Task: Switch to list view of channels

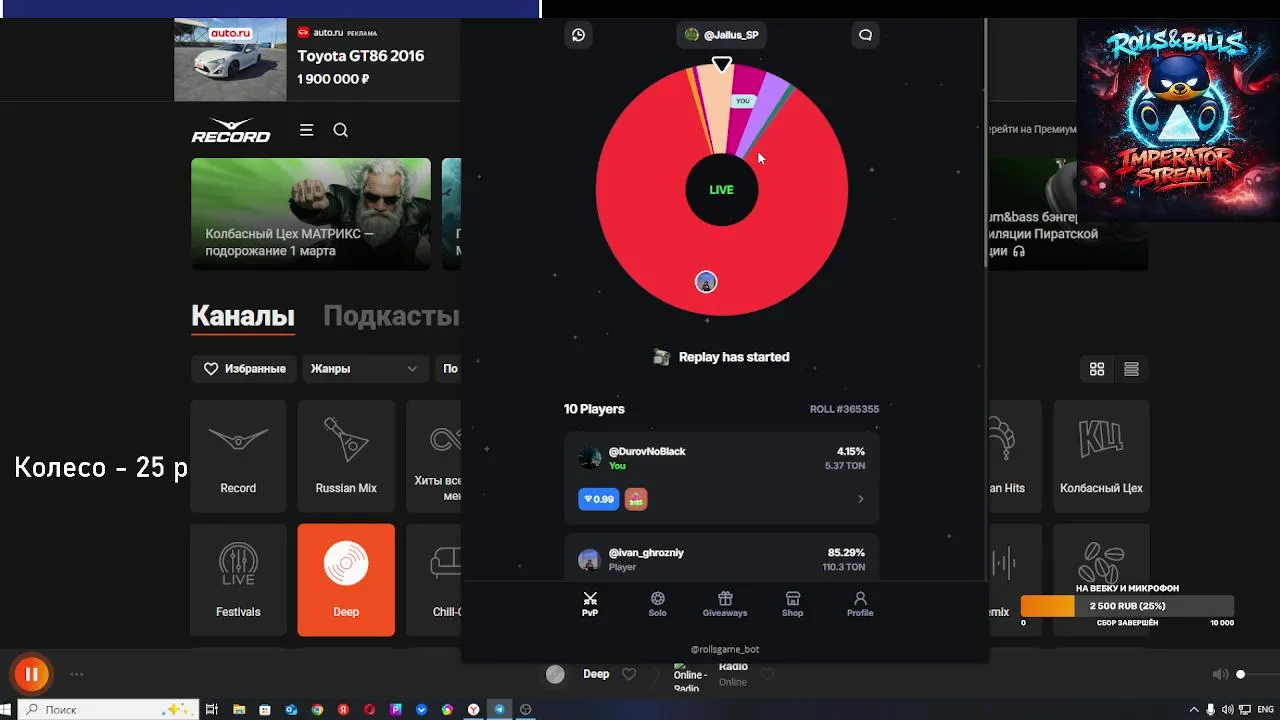Action: 1131,369
